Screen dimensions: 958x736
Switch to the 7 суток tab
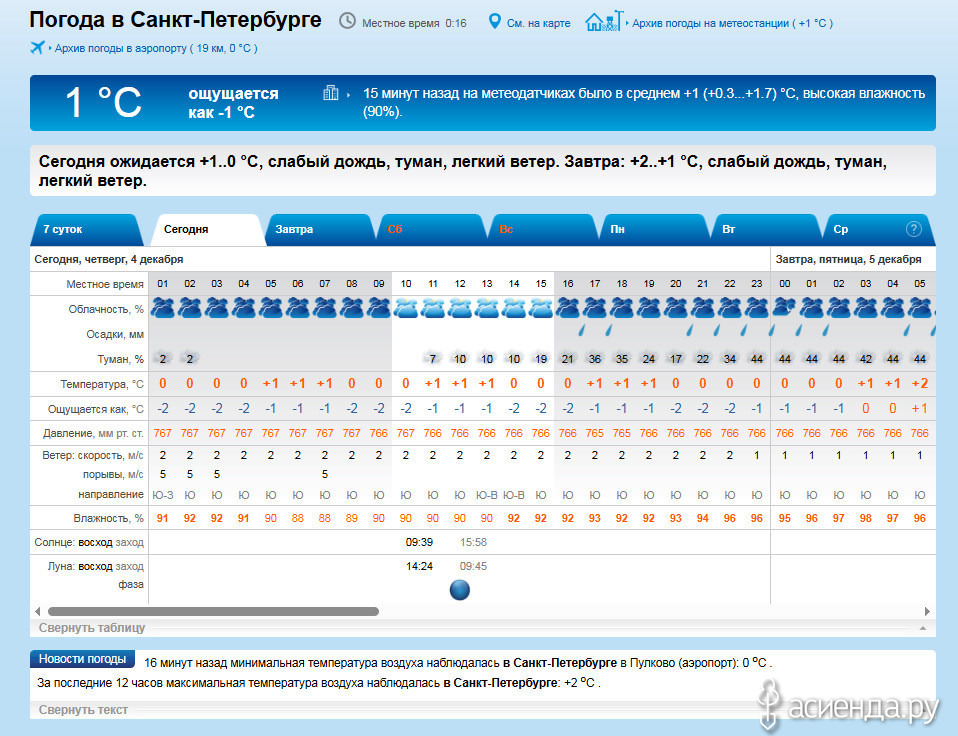[63, 229]
